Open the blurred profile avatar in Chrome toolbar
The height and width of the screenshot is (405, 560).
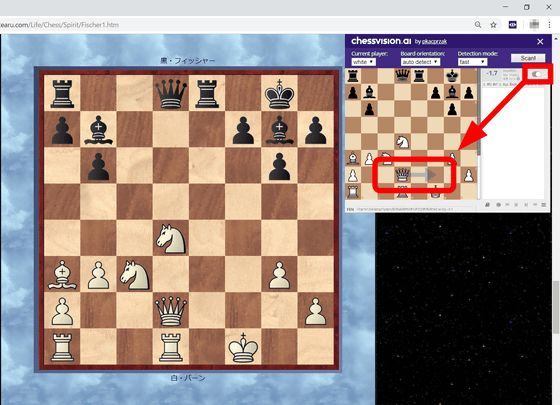pos(534,24)
